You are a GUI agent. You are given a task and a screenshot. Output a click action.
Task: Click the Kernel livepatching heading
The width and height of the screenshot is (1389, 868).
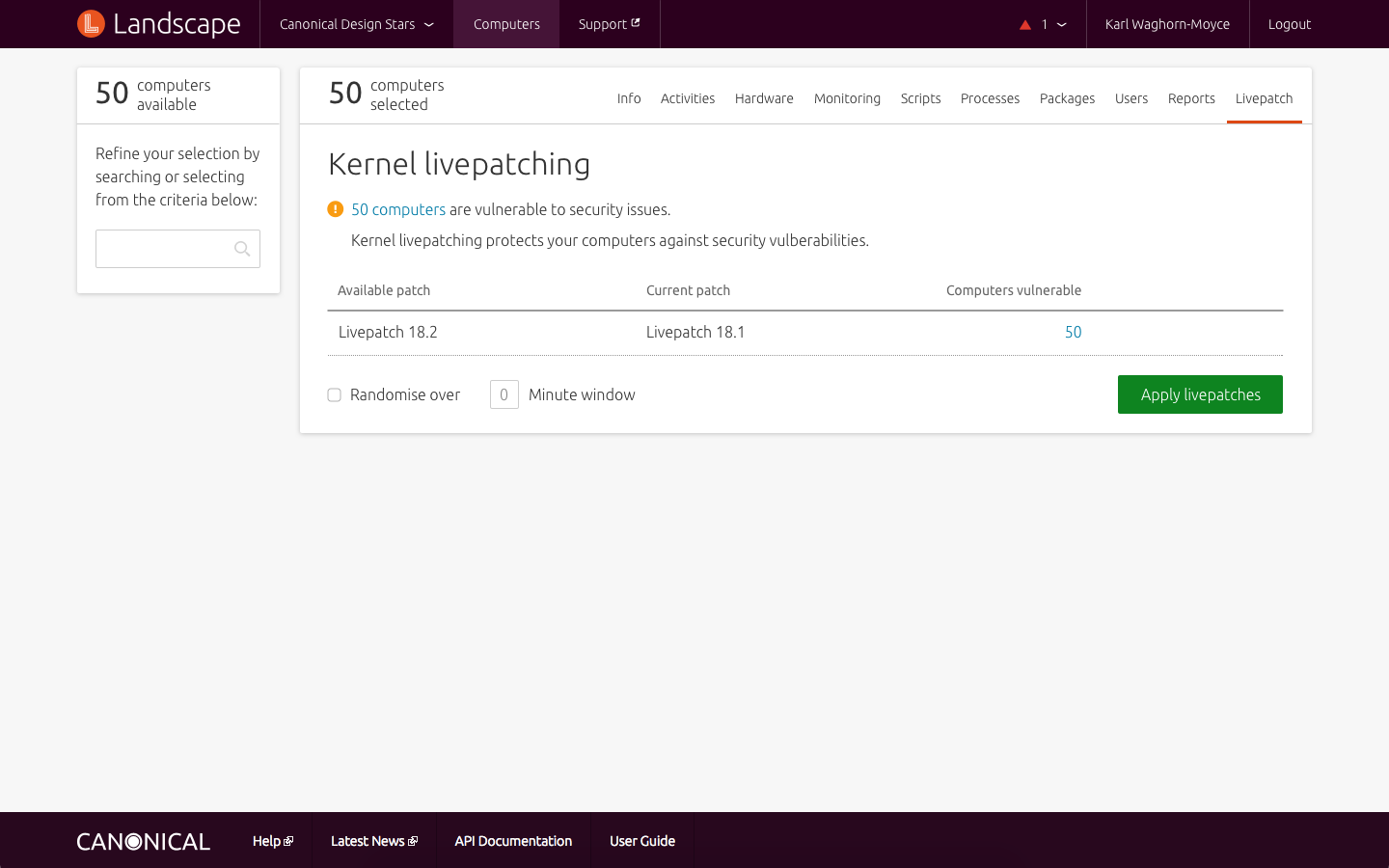pyautogui.click(x=459, y=164)
